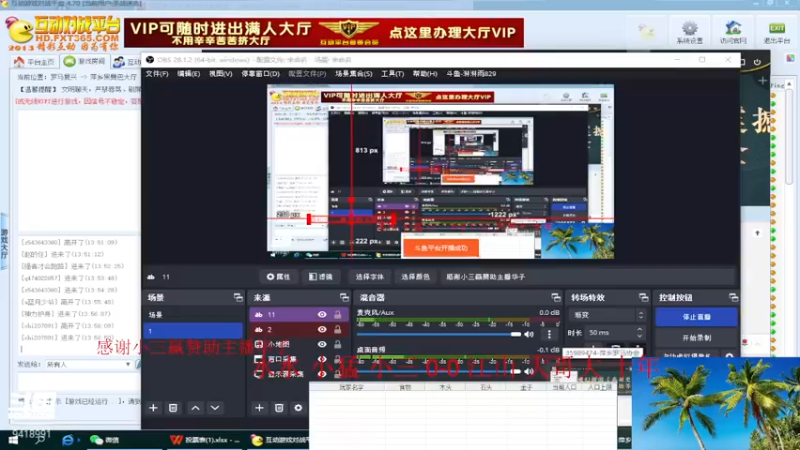Viewport: 800px width, 450px height.
Task: Select scene 1 in the scenes list
Action: pyautogui.click(x=193, y=331)
